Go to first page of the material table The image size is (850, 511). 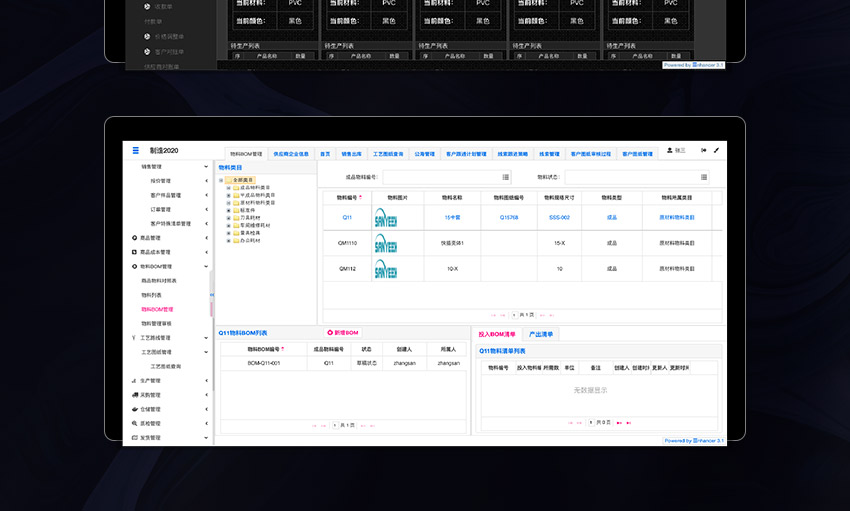[x=493, y=315]
